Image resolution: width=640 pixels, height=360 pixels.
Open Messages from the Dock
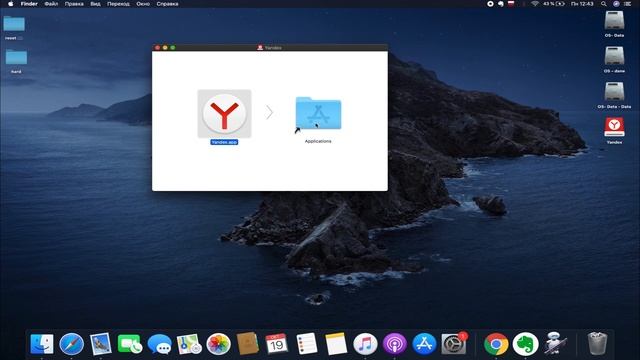pyautogui.click(x=160, y=344)
